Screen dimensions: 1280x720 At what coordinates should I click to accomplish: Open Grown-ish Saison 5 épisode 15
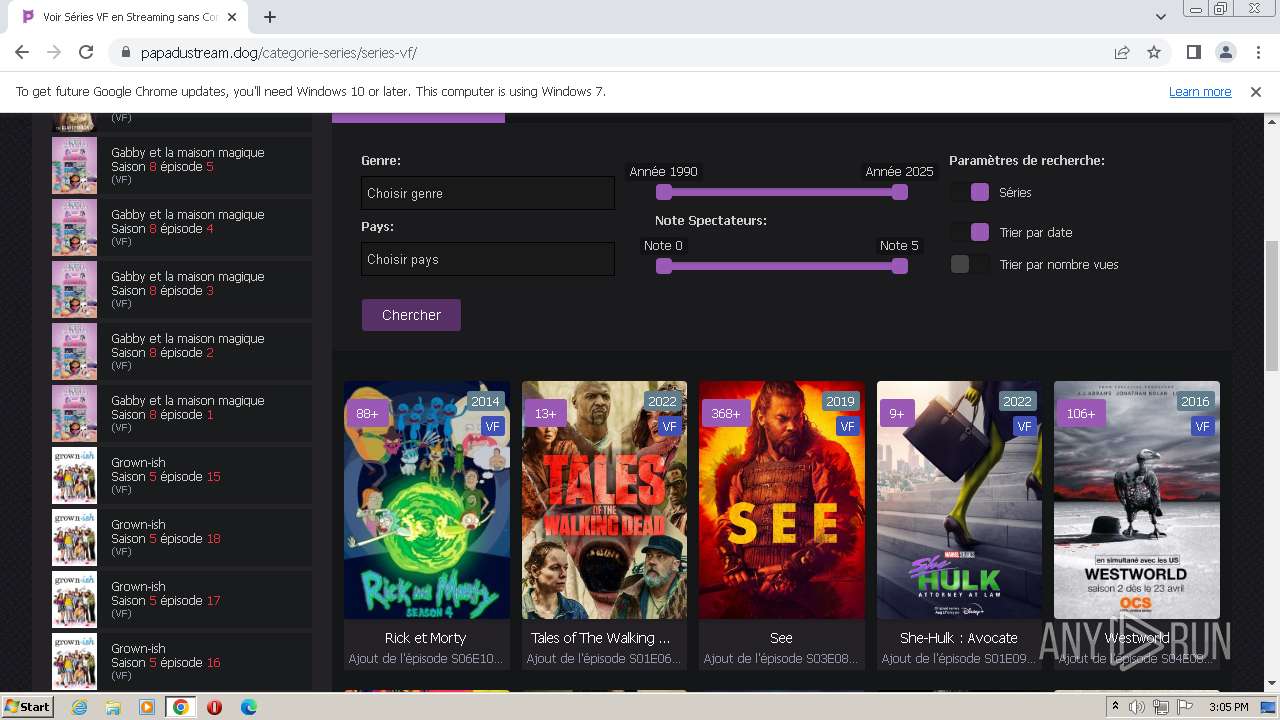click(182, 475)
